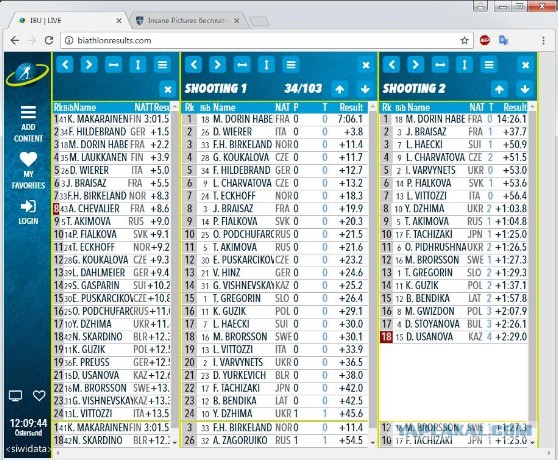Click previous arrow in Shooting 2 panel

pos(391,65)
